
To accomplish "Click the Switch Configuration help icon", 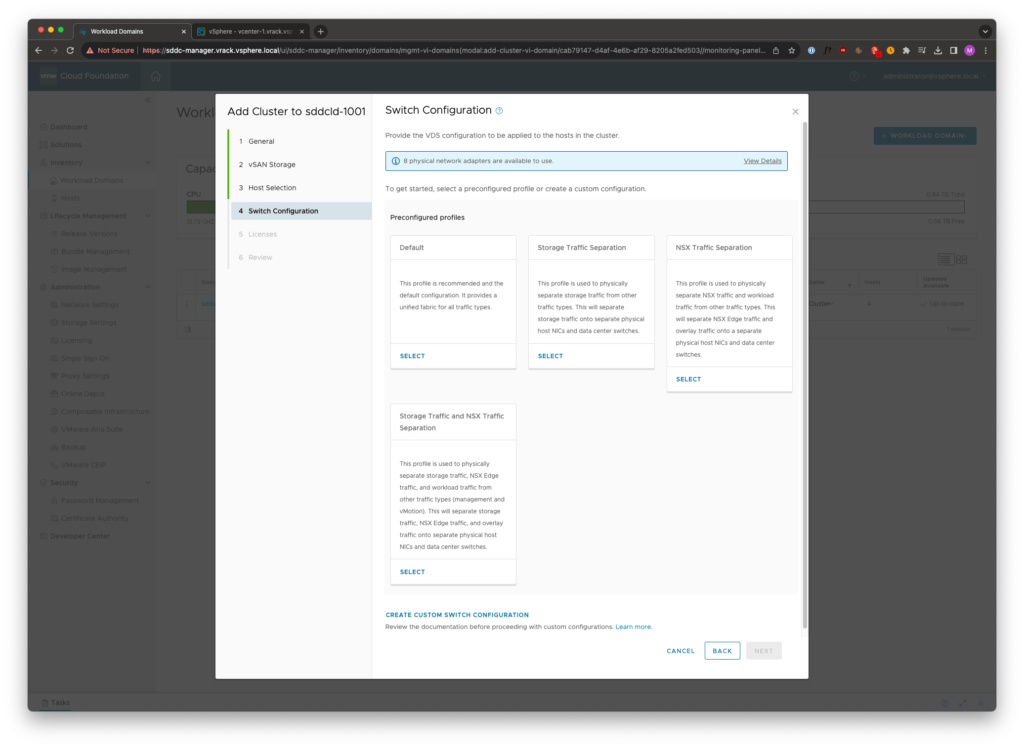I will (499, 111).
